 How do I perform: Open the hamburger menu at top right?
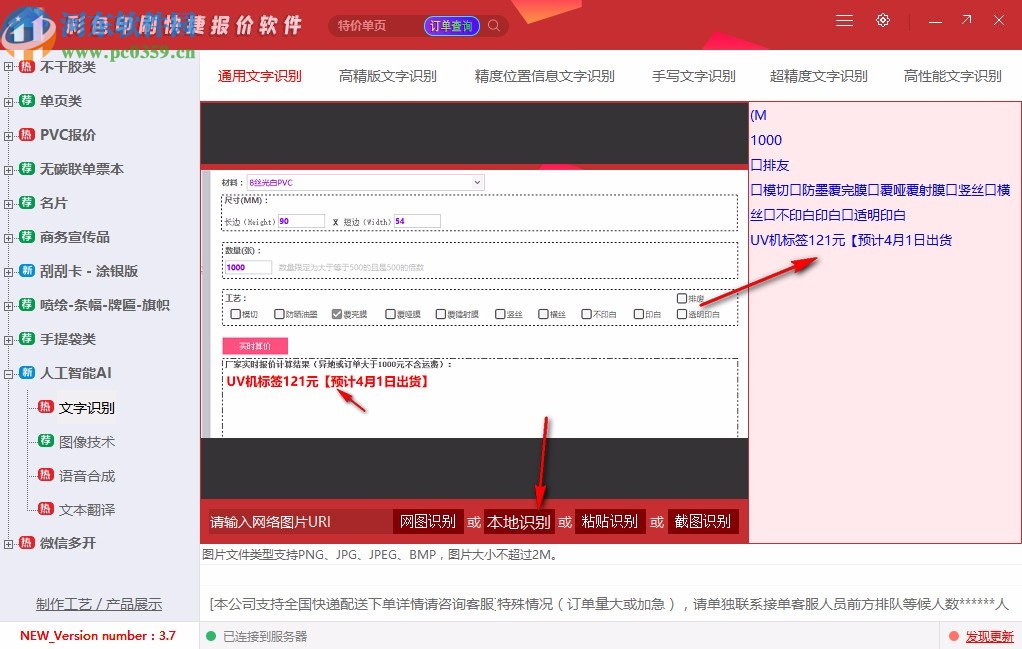point(843,19)
